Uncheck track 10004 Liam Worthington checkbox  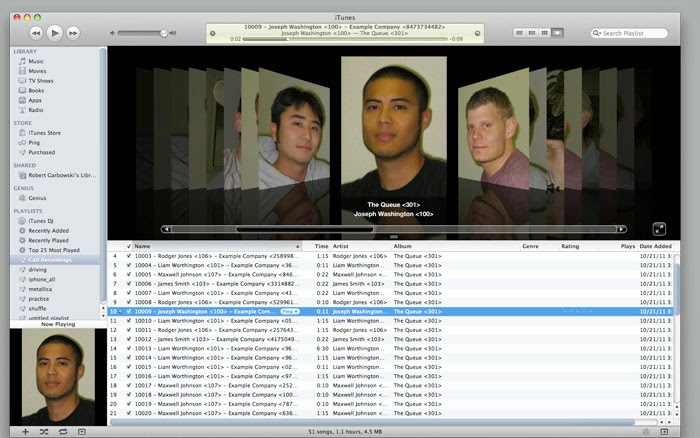[129, 265]
